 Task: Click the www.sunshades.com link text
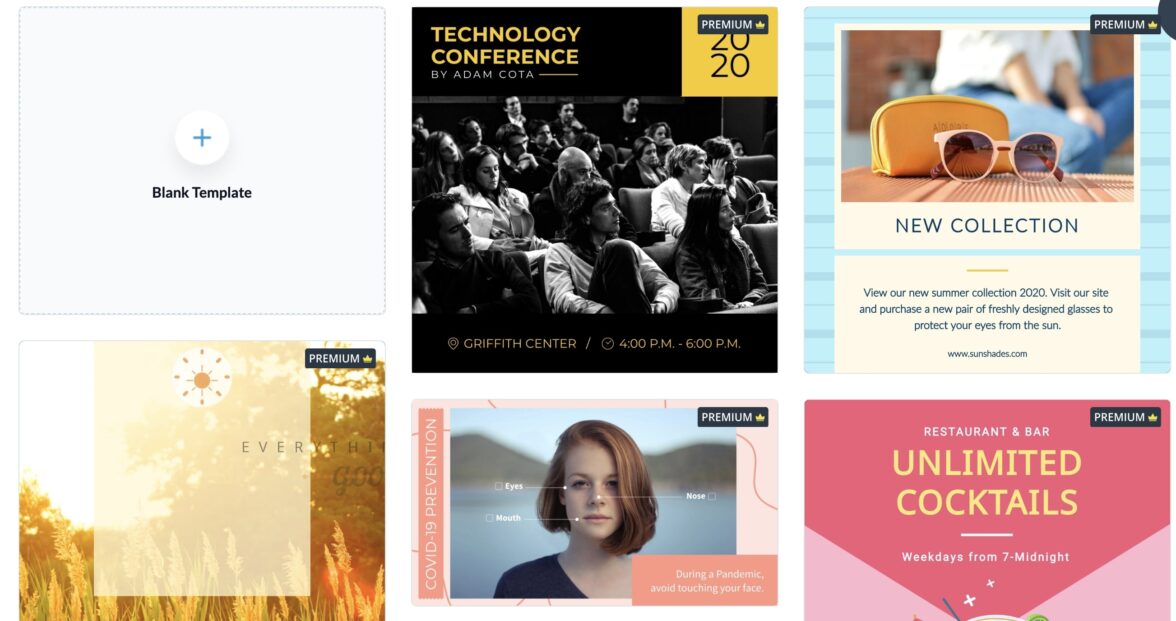coord(987,353)
